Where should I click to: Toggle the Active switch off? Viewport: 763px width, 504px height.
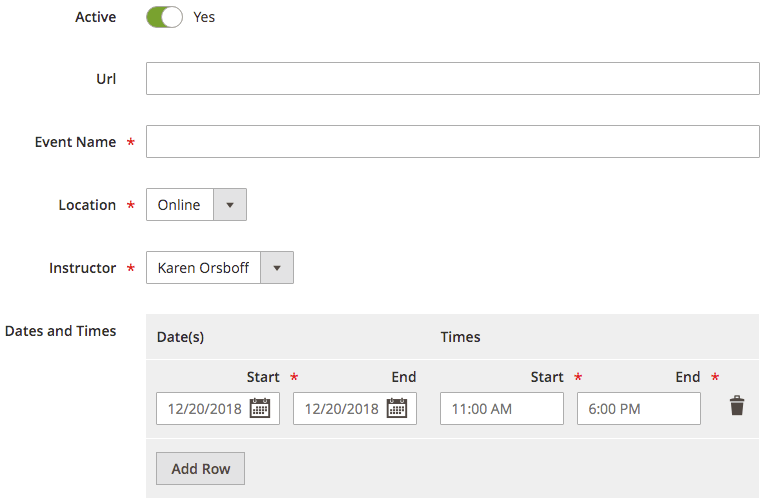coord(164,17)
